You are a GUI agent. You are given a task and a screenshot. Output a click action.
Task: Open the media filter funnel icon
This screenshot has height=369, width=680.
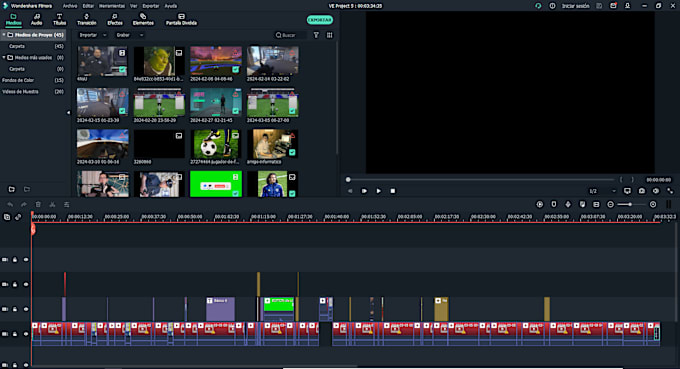click(x=316, y=35)
